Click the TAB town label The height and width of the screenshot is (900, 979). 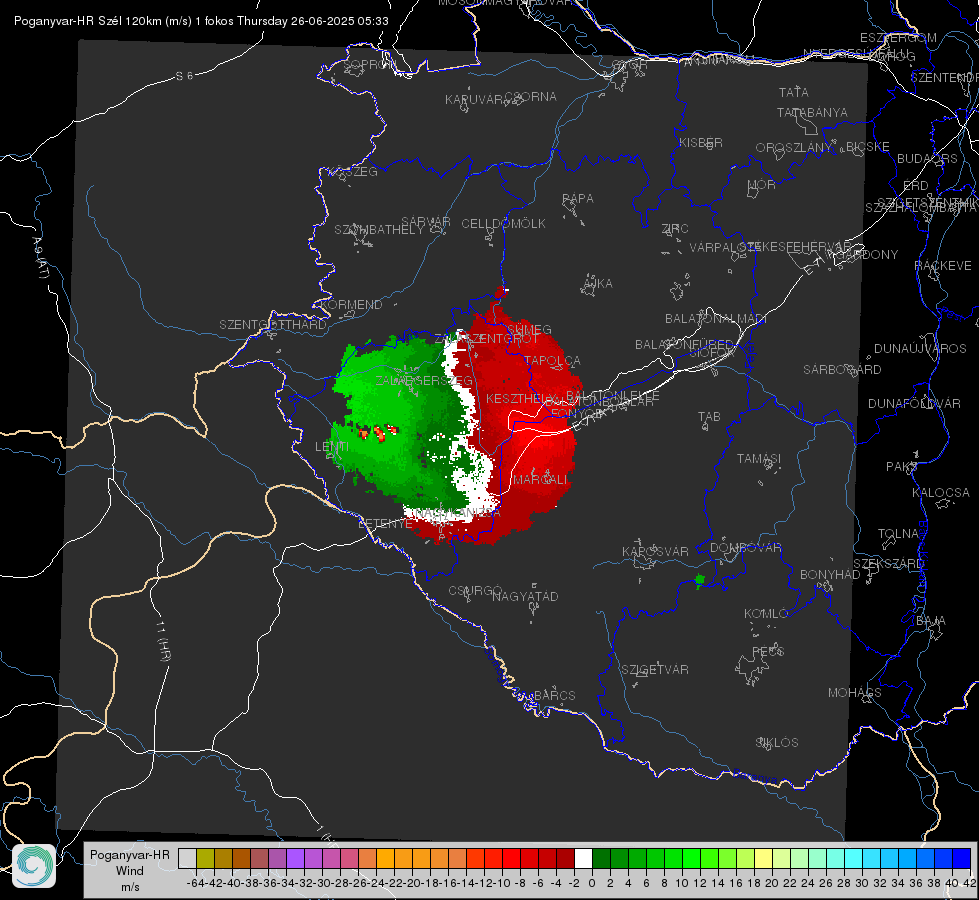709,417
